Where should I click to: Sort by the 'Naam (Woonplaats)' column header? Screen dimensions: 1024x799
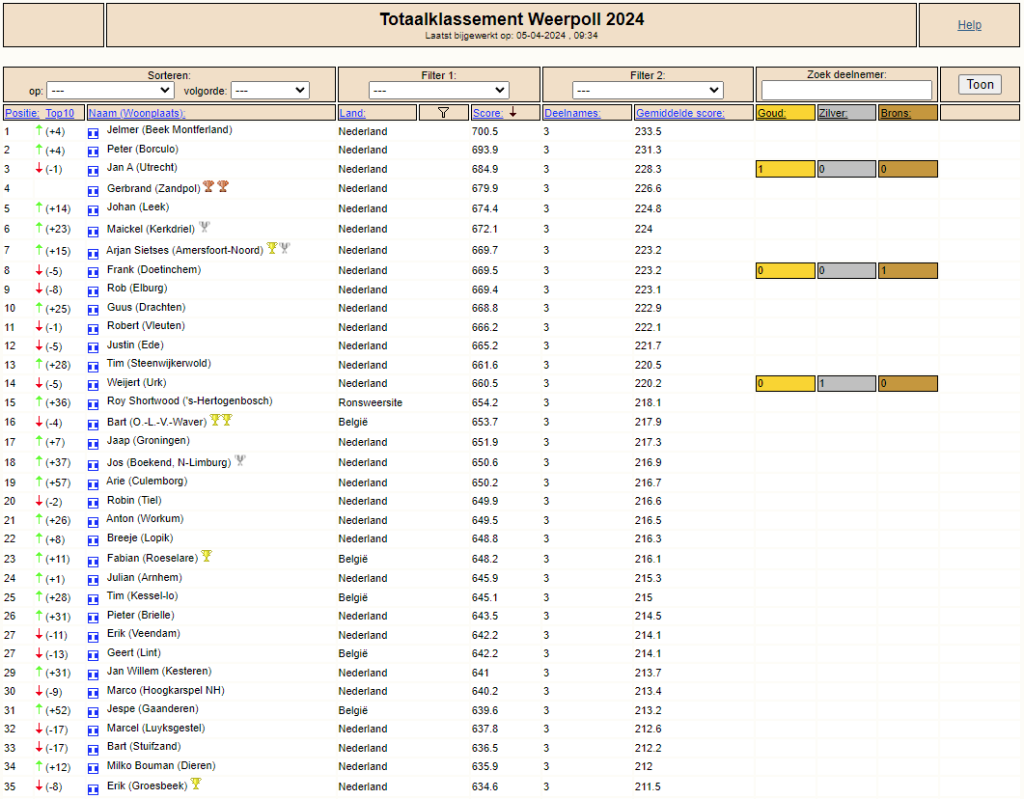[136, 113]
